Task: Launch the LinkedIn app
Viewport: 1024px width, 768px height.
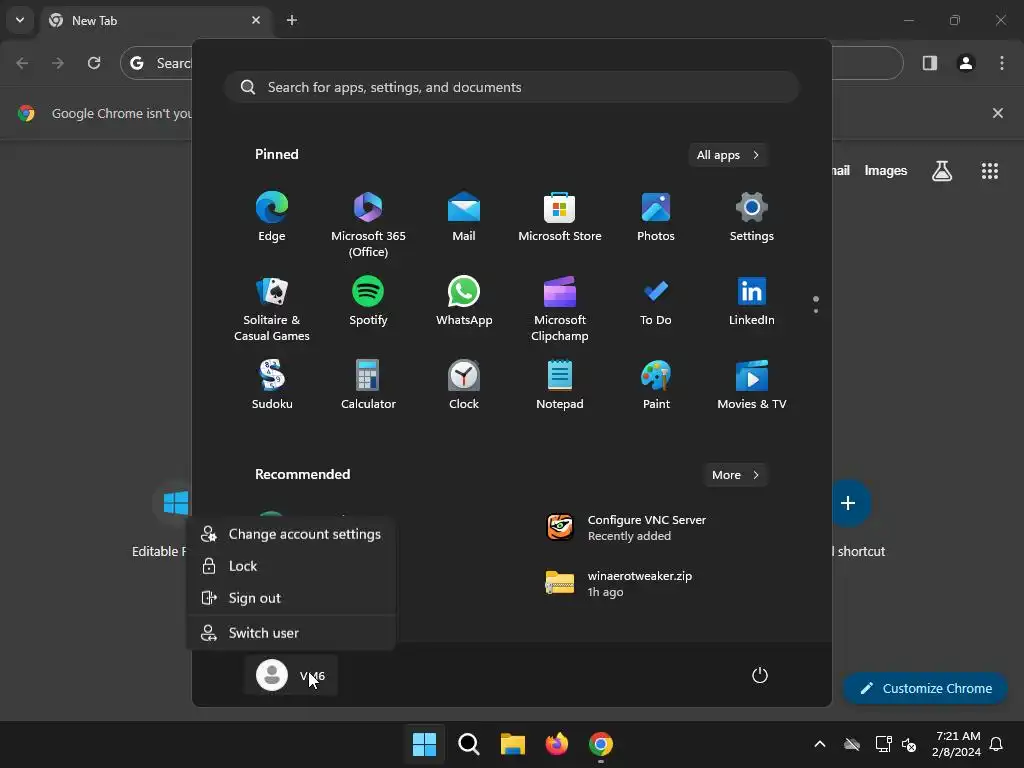Action: tap(752, 302)
